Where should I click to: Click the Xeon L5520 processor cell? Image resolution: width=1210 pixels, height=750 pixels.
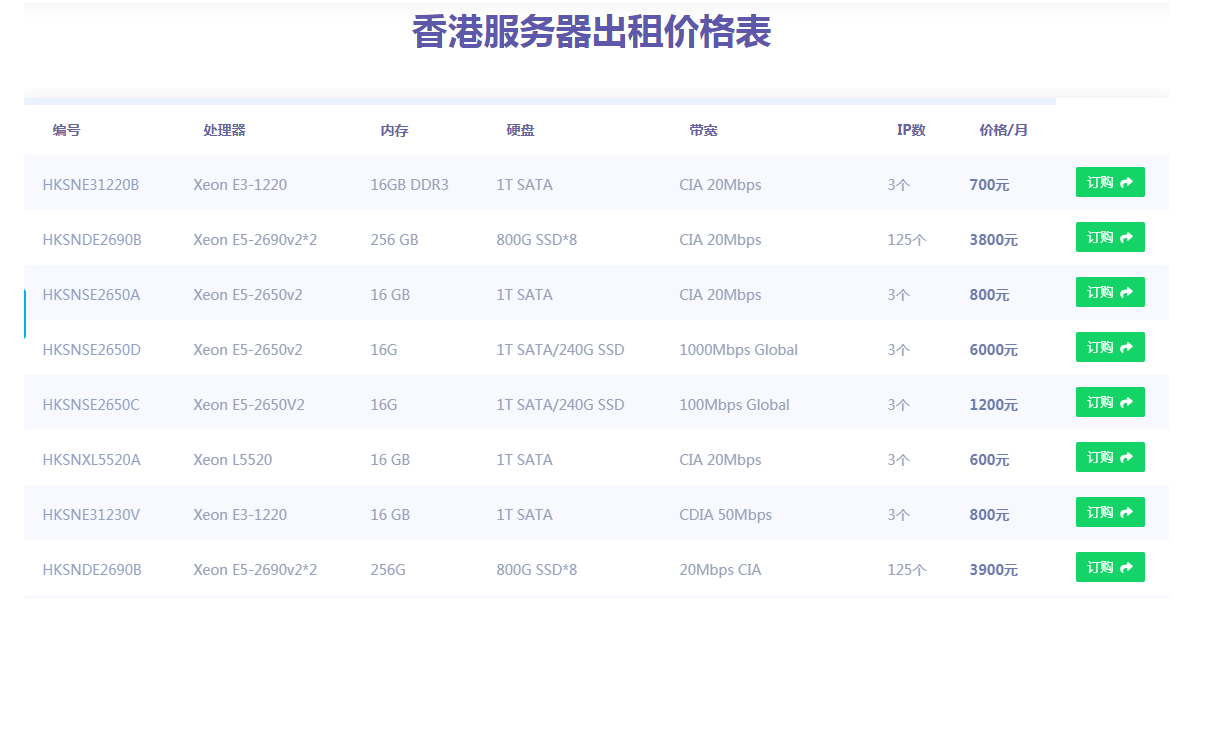(x=232, y=460)
